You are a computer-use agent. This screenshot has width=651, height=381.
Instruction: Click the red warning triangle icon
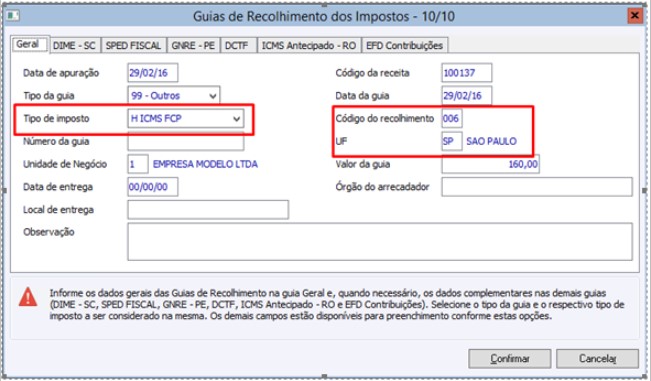tap(28, 297)
